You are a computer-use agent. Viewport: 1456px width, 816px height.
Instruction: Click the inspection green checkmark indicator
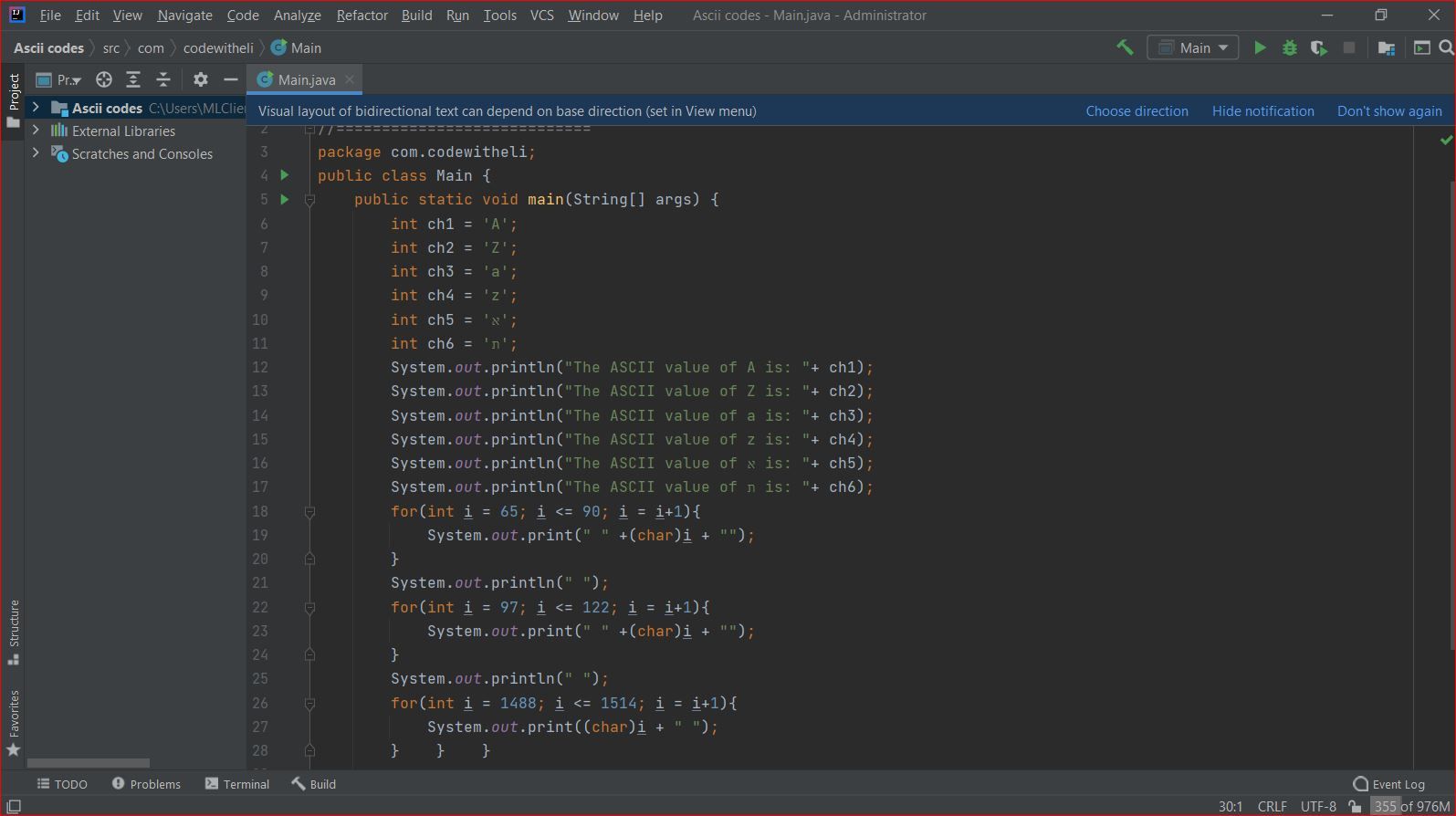(1446, 140)
